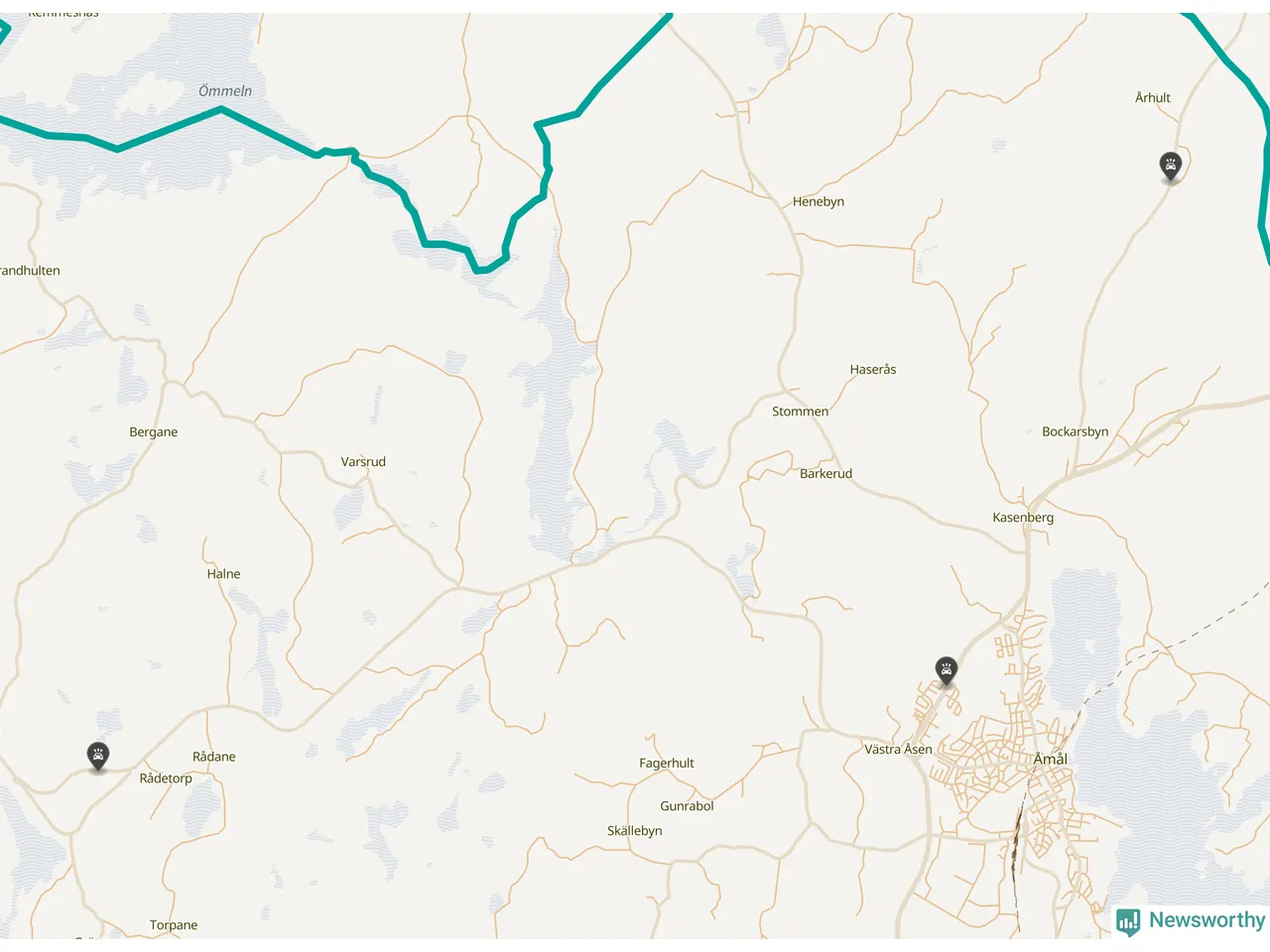Select the Skällebyn place label
1270x952 pixels.
[635, 831]
